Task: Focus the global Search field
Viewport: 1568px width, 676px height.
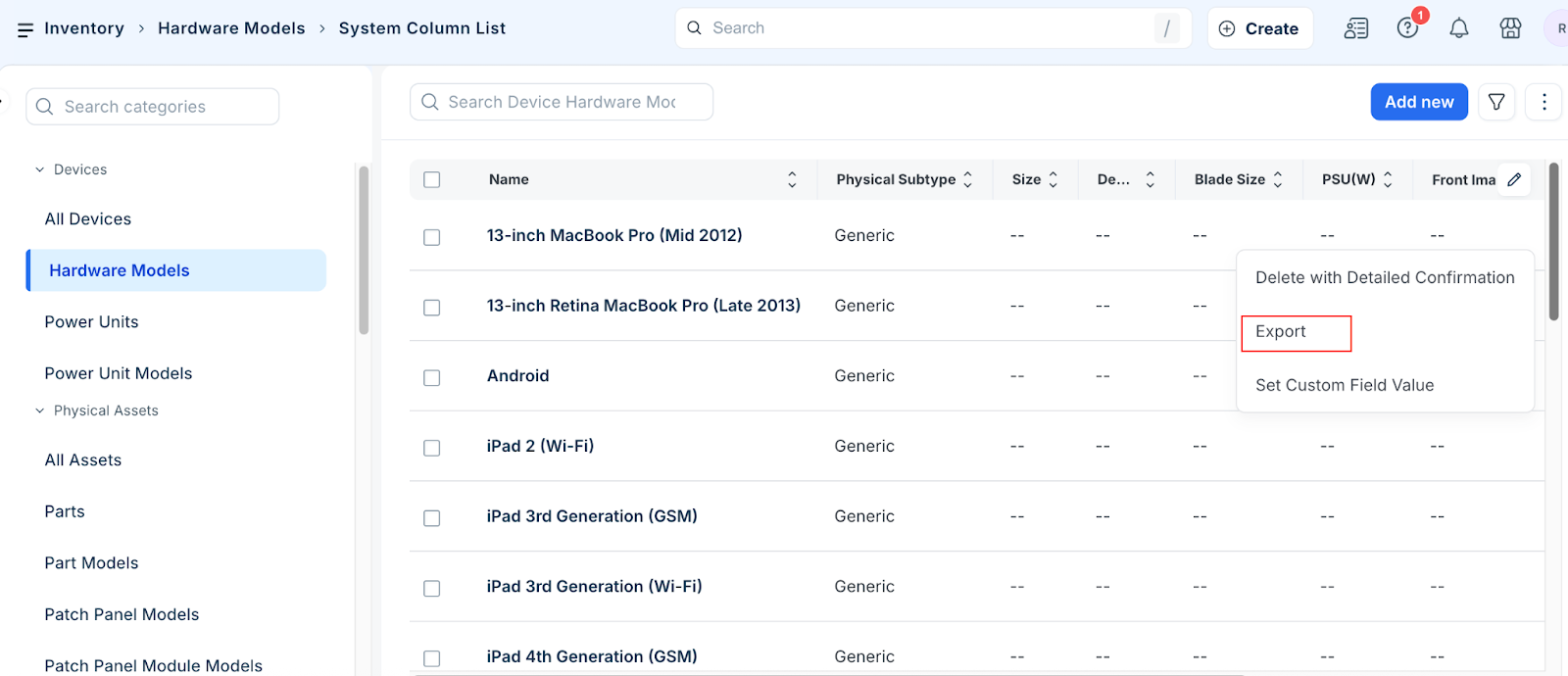Action: (x=933, y=28)
